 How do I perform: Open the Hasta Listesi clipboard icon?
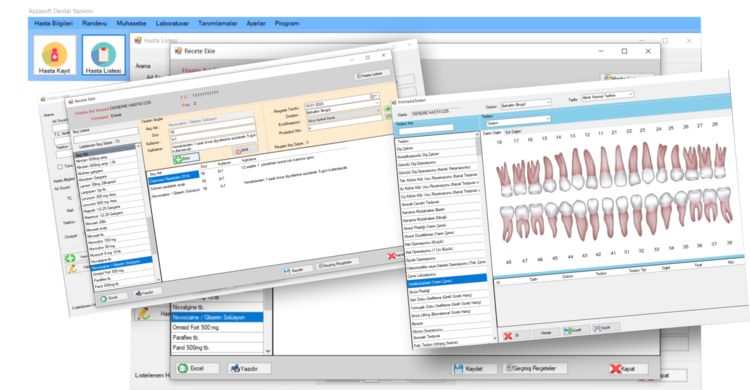tap(103, 55)
